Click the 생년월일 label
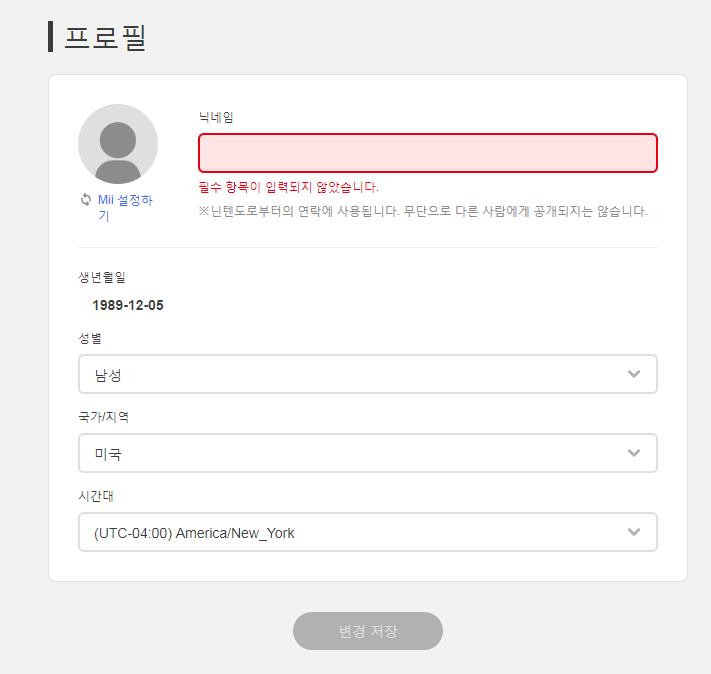The height and width of the screenshot is (674, 711). 102,277
